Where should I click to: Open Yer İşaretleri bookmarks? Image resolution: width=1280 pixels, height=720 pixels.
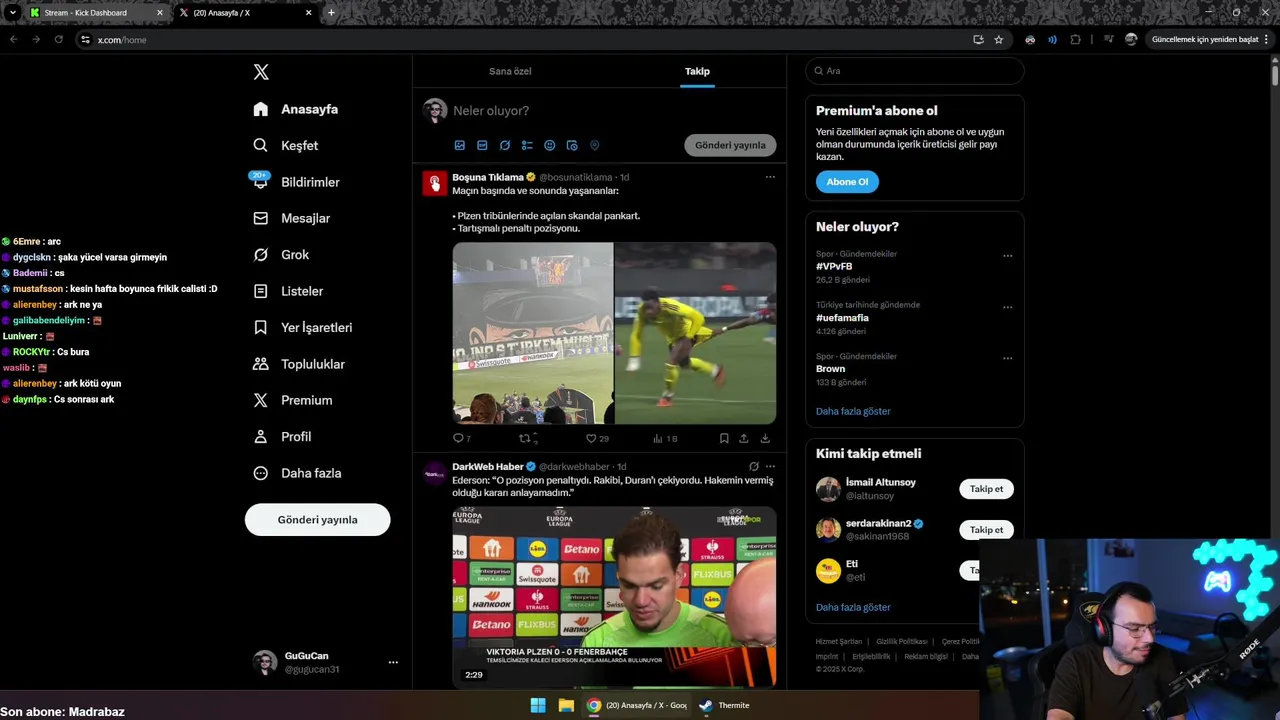click(x=303, y=327)
